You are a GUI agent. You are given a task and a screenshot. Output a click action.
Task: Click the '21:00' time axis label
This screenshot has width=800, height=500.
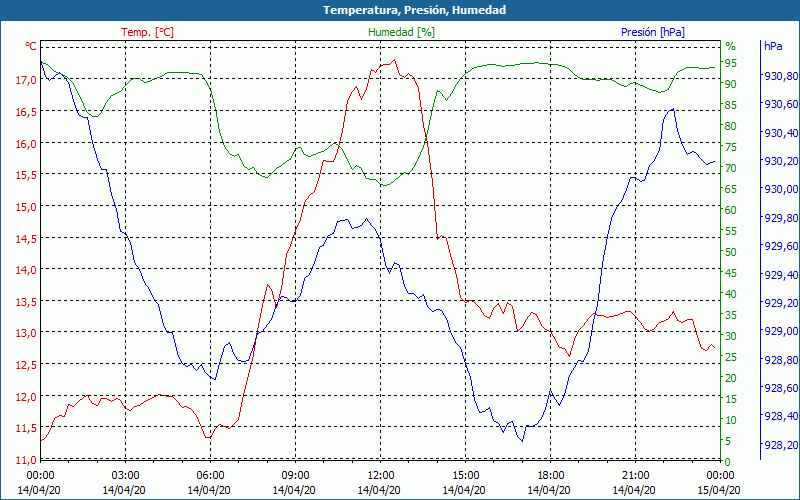[636, 475]
